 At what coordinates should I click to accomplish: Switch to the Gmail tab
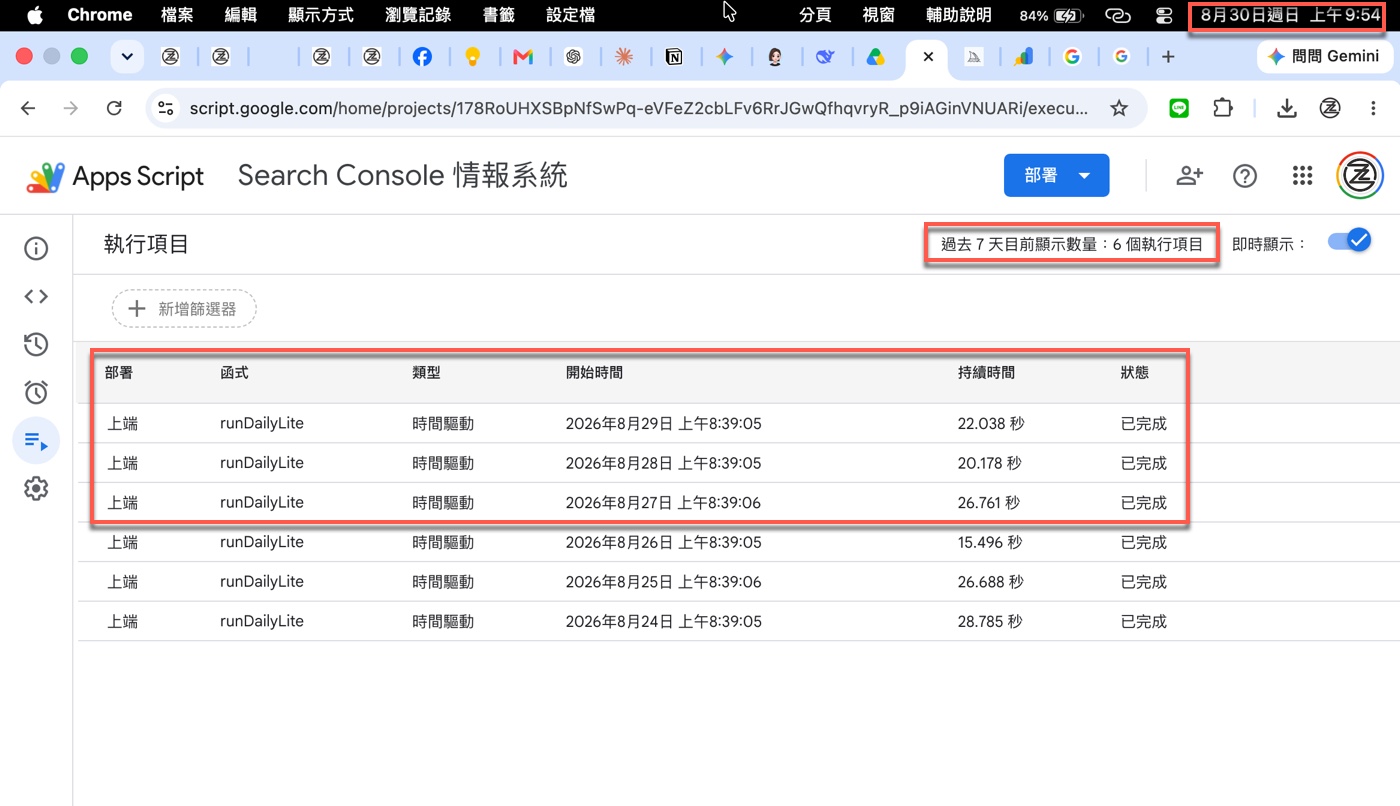[523, 57]
